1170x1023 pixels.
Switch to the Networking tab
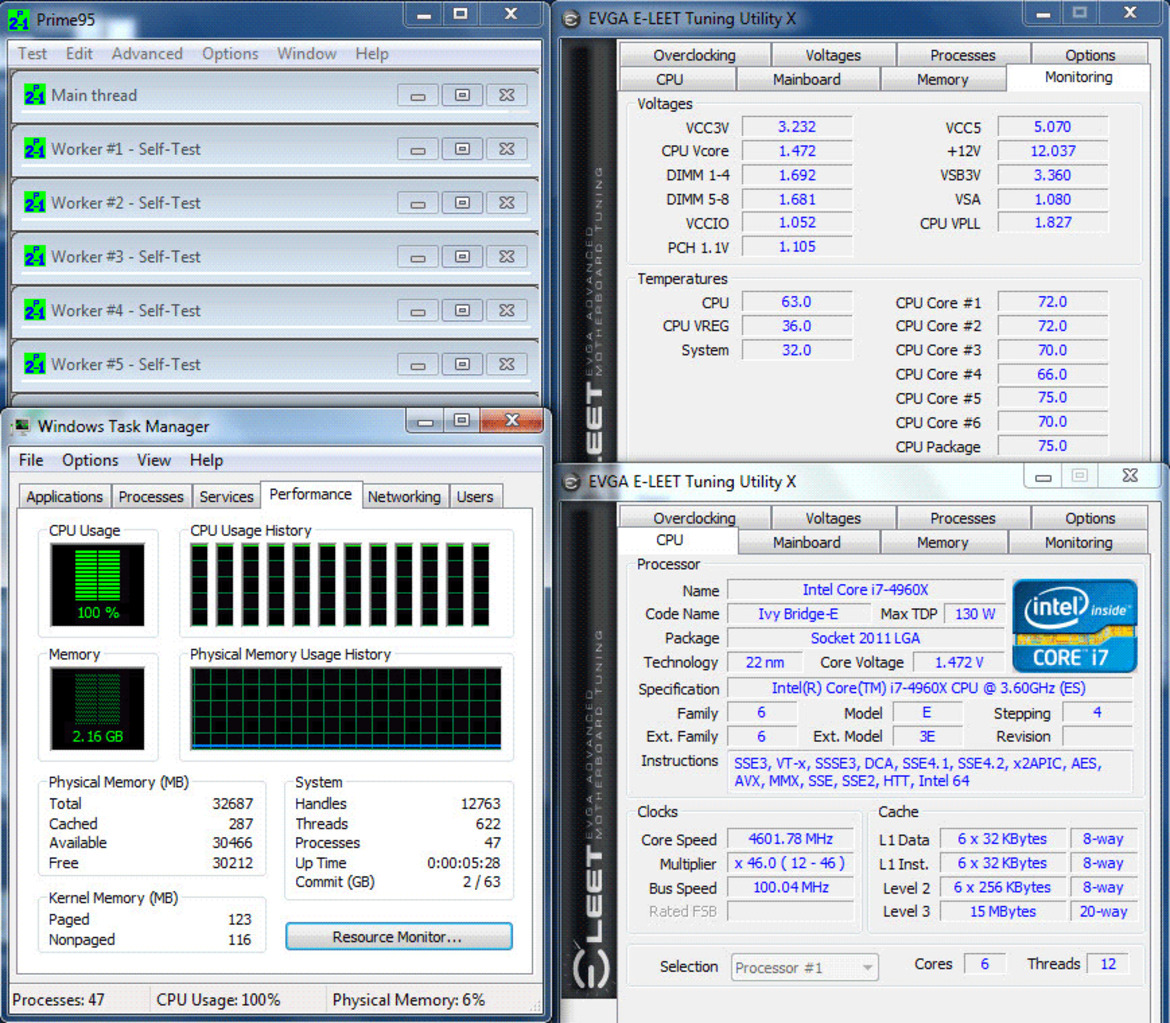(404, 497)
